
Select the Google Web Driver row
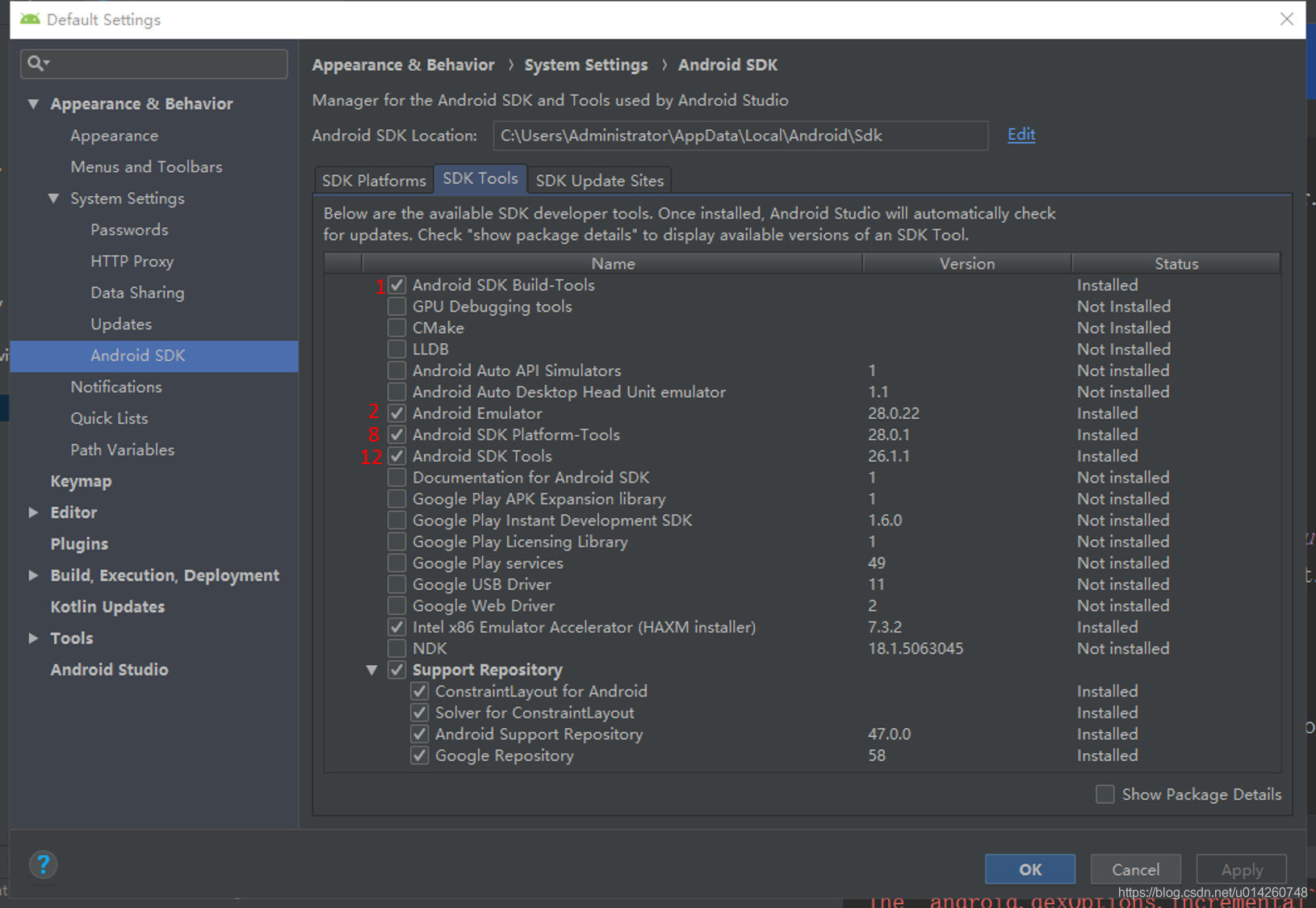point(802,606)
